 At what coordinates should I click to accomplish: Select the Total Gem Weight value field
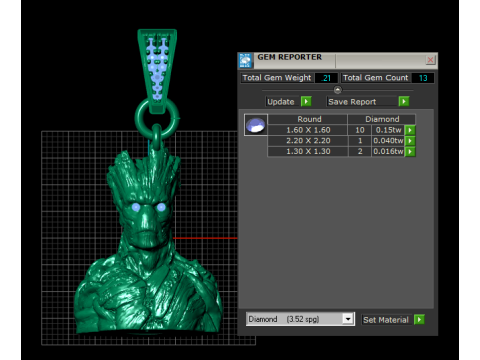(x=326, y=78)
